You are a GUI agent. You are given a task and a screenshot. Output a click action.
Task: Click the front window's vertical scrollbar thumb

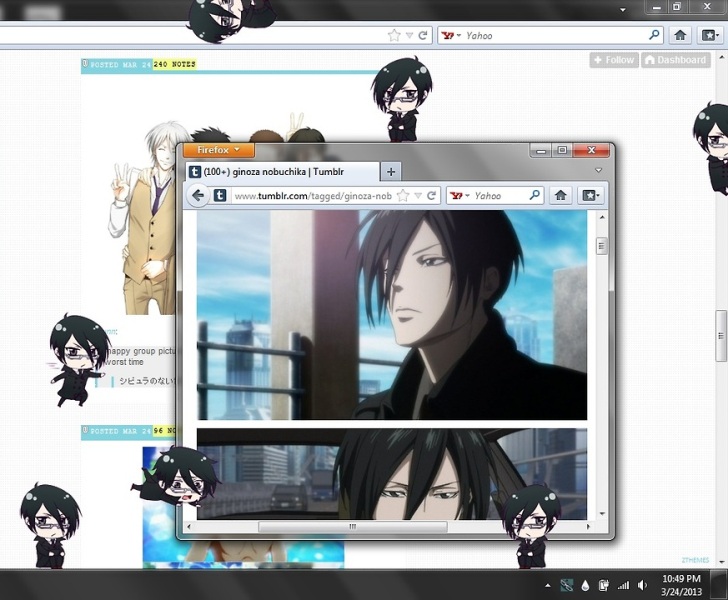point(601,246)
